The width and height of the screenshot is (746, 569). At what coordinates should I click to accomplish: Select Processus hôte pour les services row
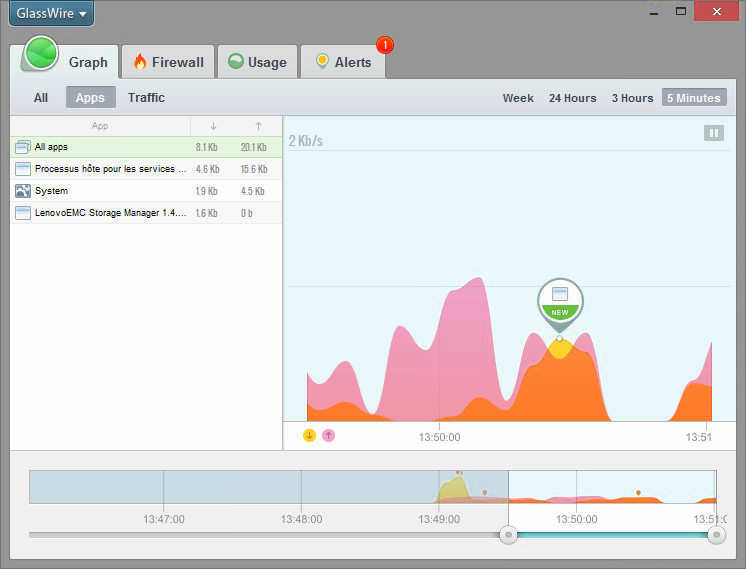point(146,169)
